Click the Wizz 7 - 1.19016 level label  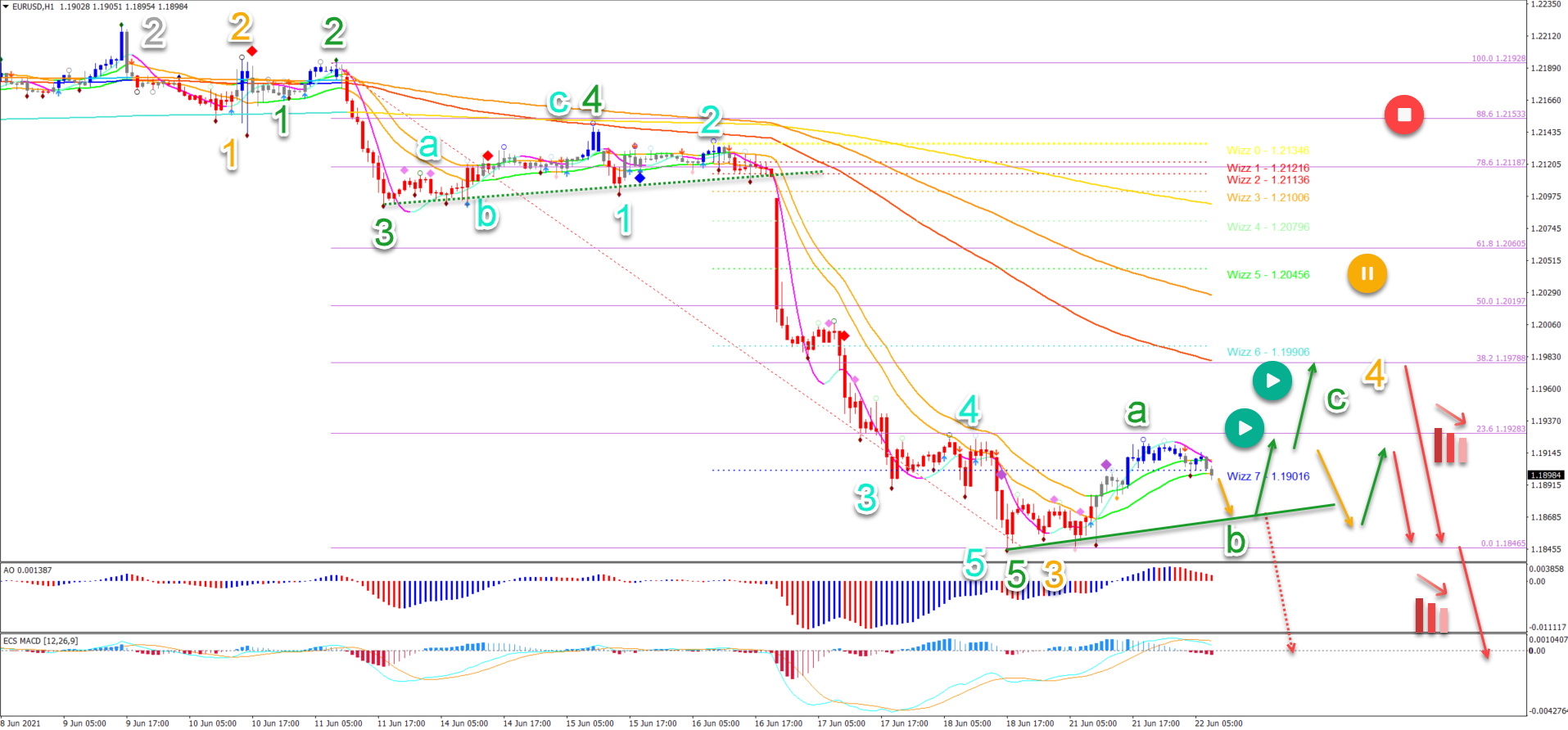1268,476
